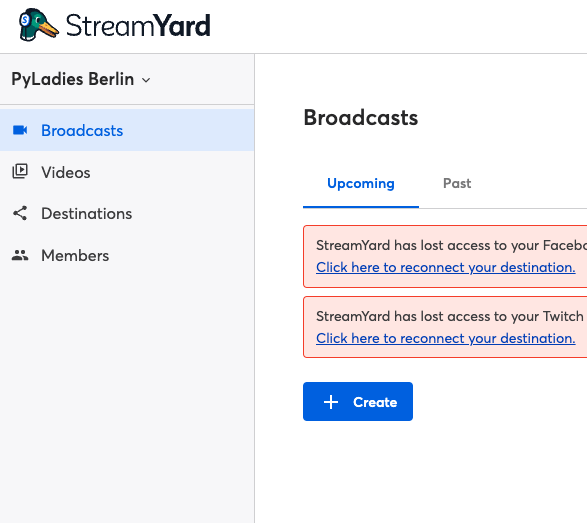
Task: Click the Members people icon in sidebar
Action: (20, 255)
